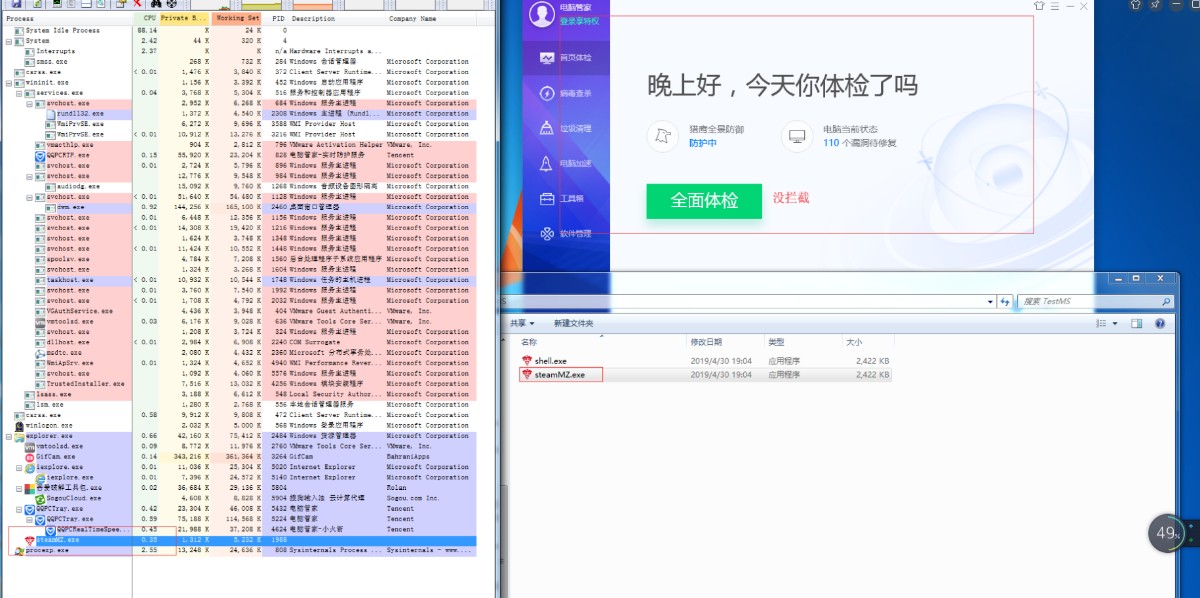Click the procexp.exe process icon
Image resolution: width=1200 pixels, height=598 pixels.
19,551
